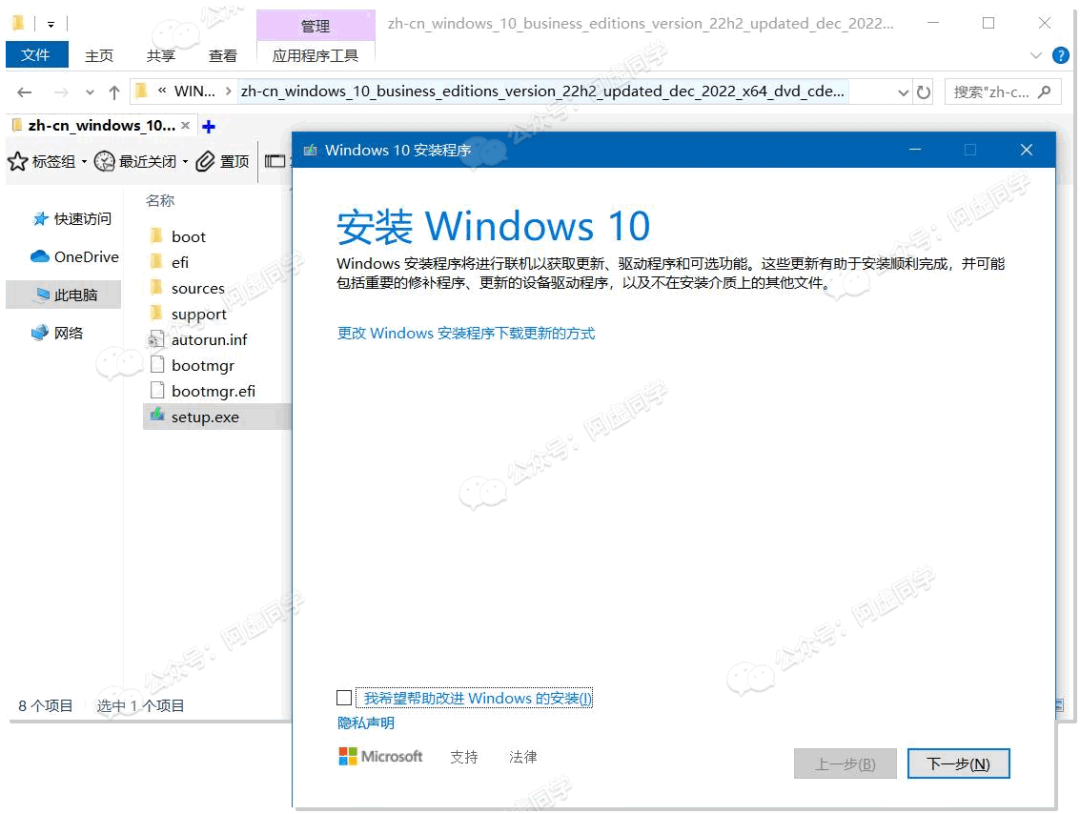This screenshot has height=814, width=1080.
Task: Close the zh-cn_windows_10 folder tab
Action: [x=185, y=125]
